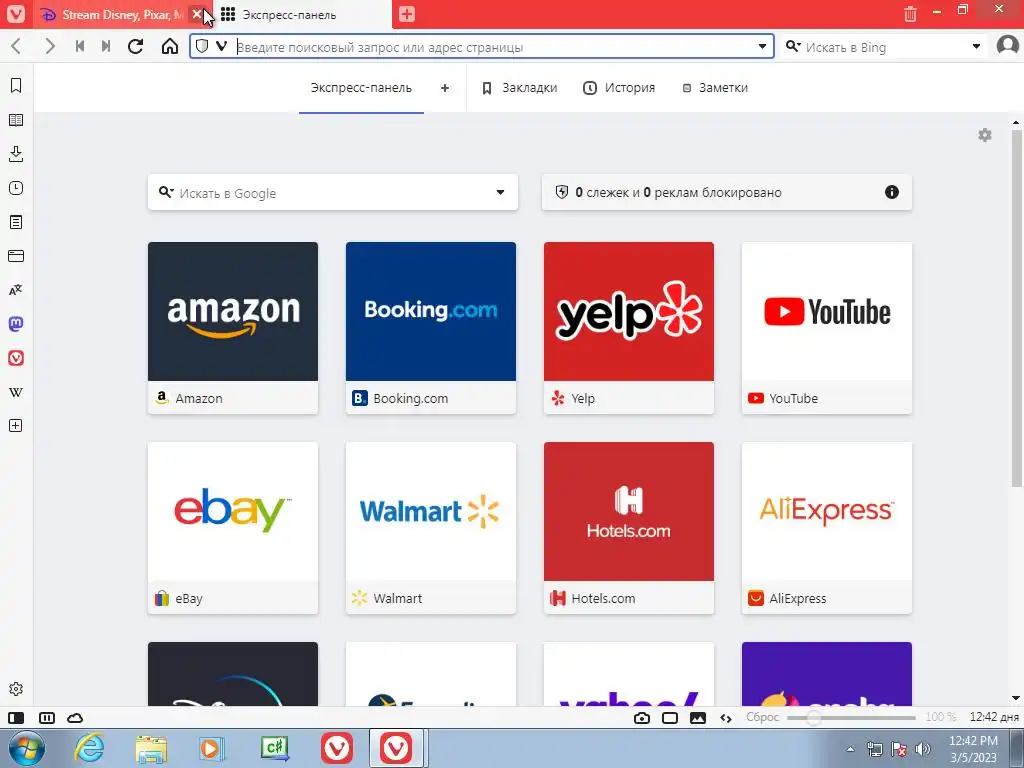Open Windows Explorer from taskbar
Viewport: 1024px width, 768px height.
click(151, 748)
